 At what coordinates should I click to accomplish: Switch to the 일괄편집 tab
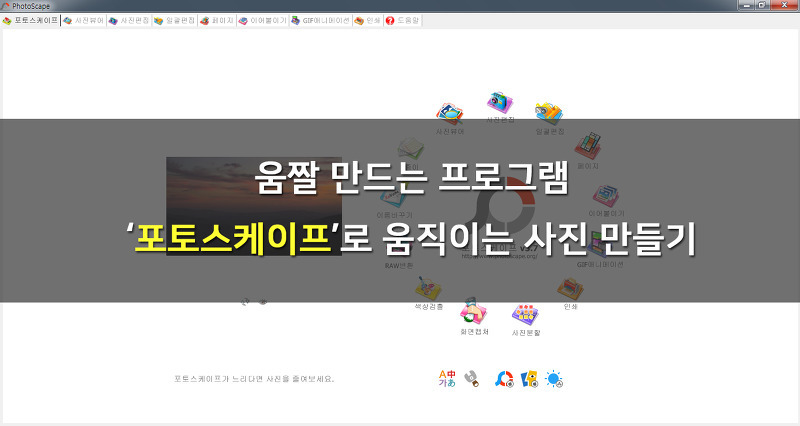(x=174, y=20)
